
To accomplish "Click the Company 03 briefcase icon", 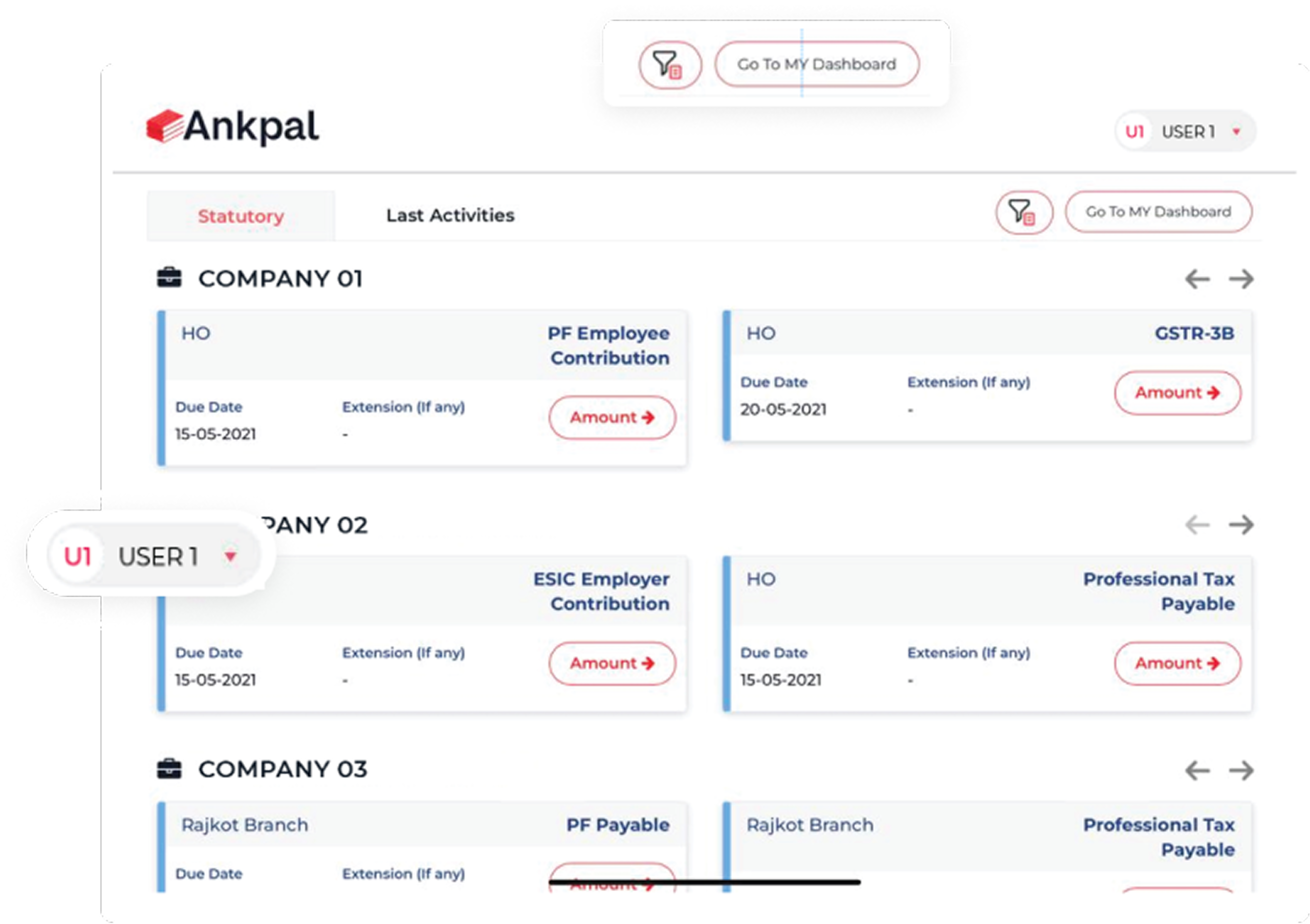I will click(169, 769).
